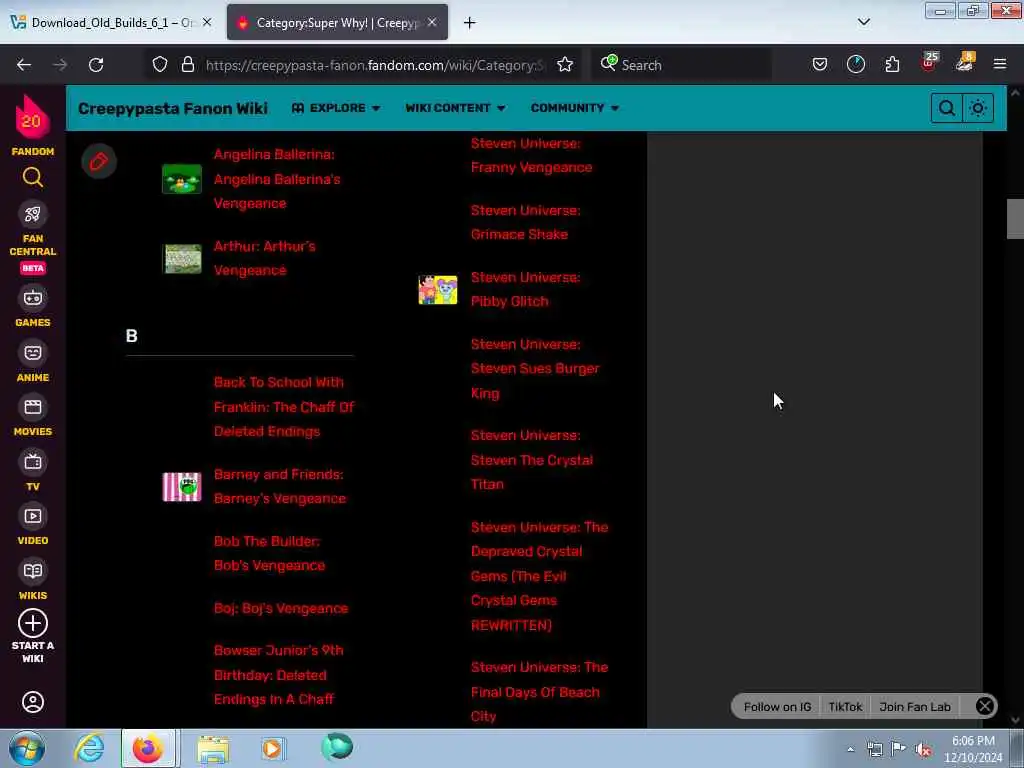Close the Category:Super Why! tab

[432, 22]
